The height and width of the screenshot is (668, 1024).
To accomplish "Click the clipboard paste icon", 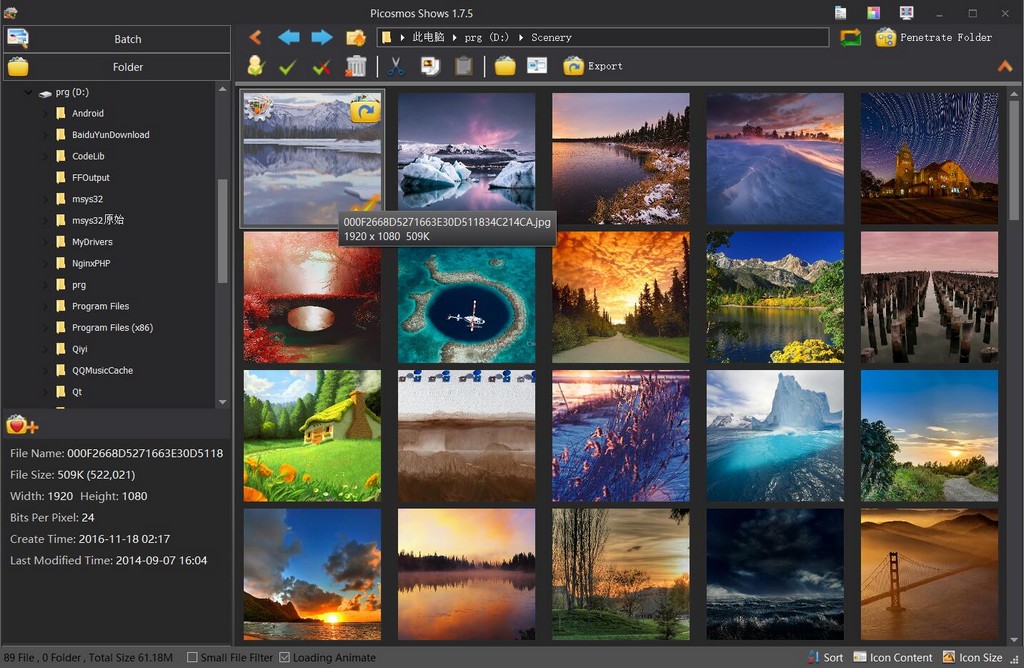I will tap(463, 66).
